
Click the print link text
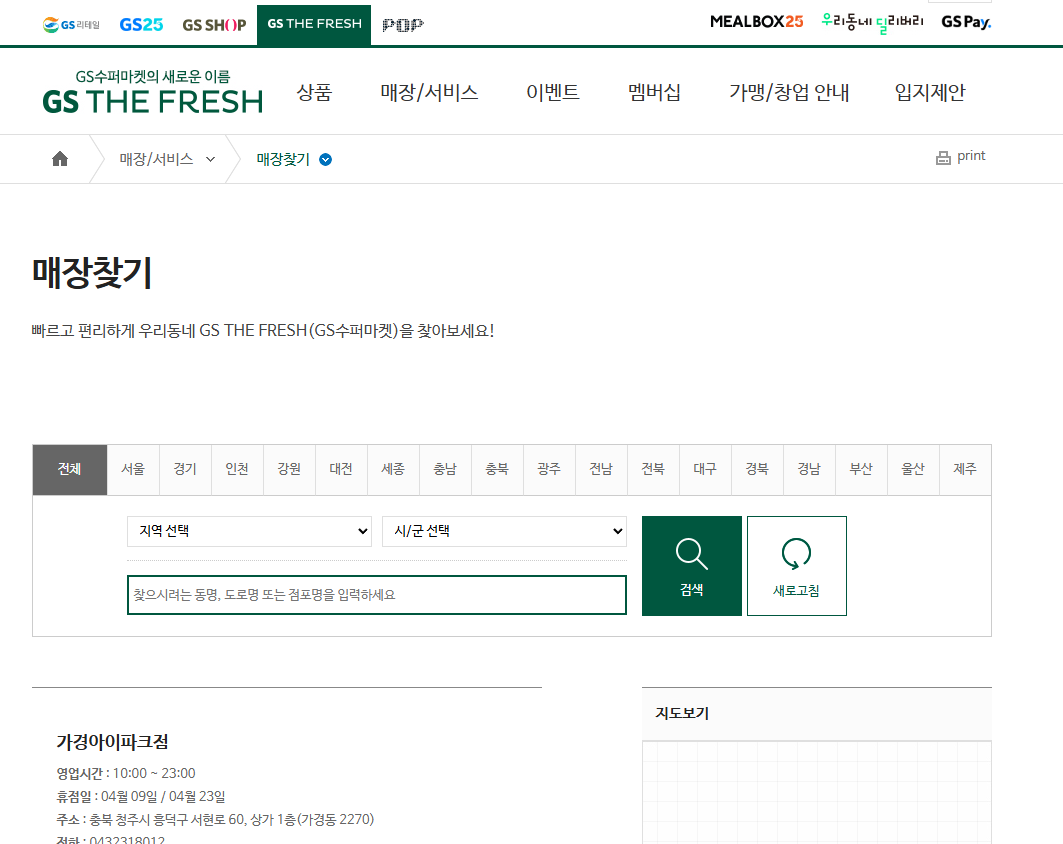pos(971,156)
